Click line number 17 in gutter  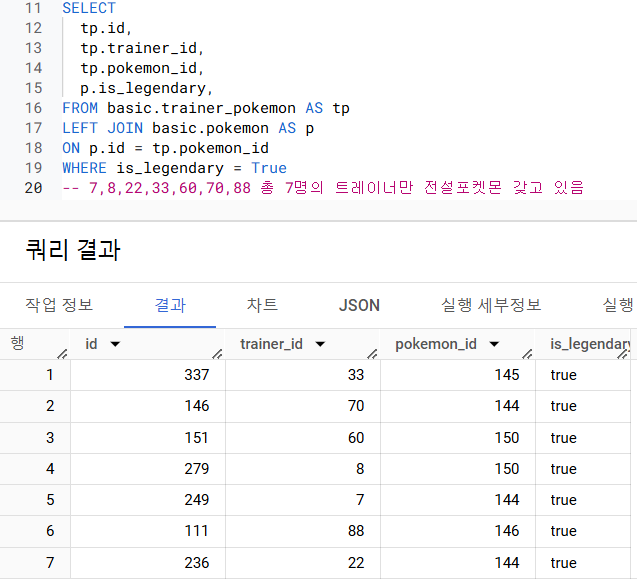point(33,128)
